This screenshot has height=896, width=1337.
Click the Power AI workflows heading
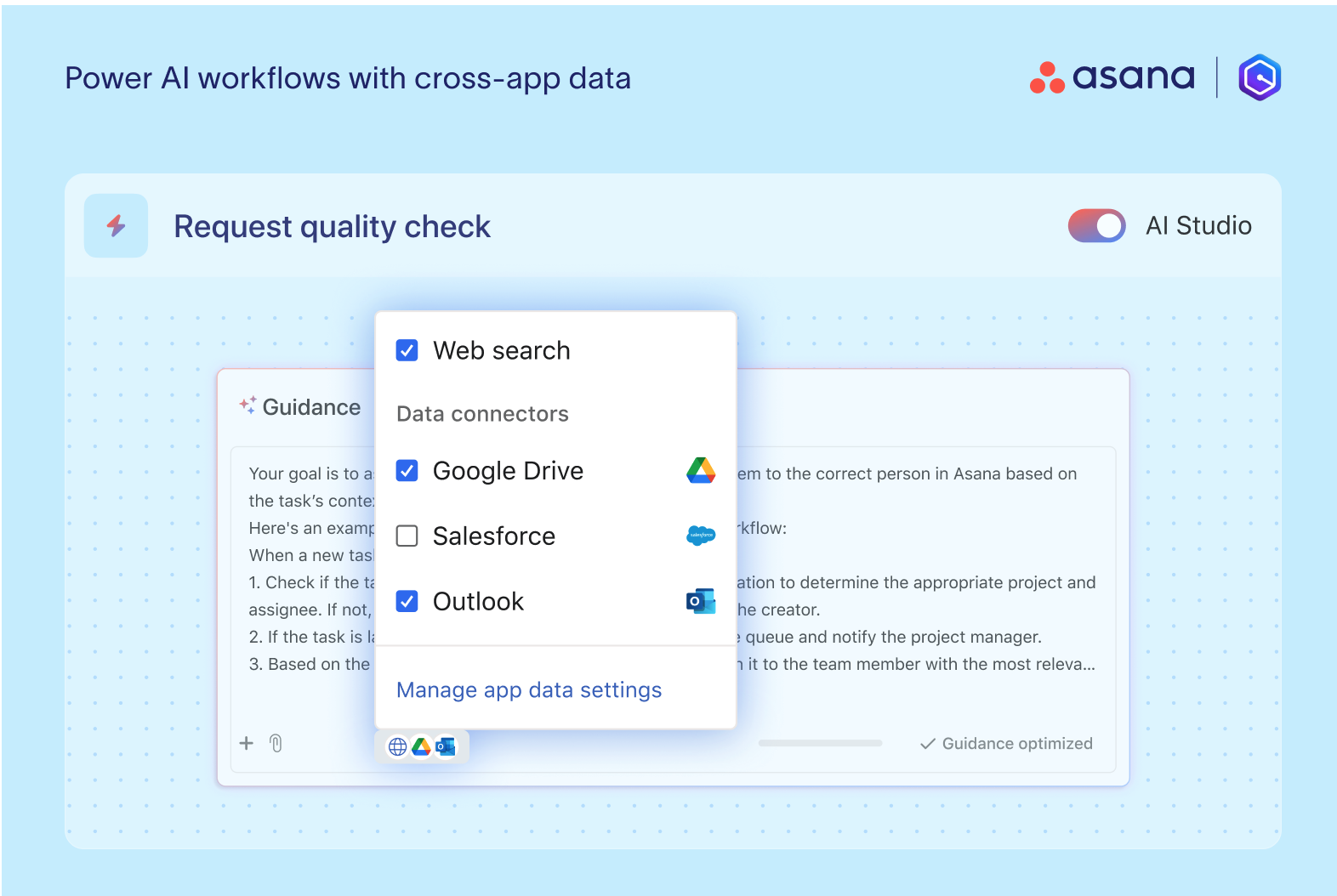coord(348,78)
